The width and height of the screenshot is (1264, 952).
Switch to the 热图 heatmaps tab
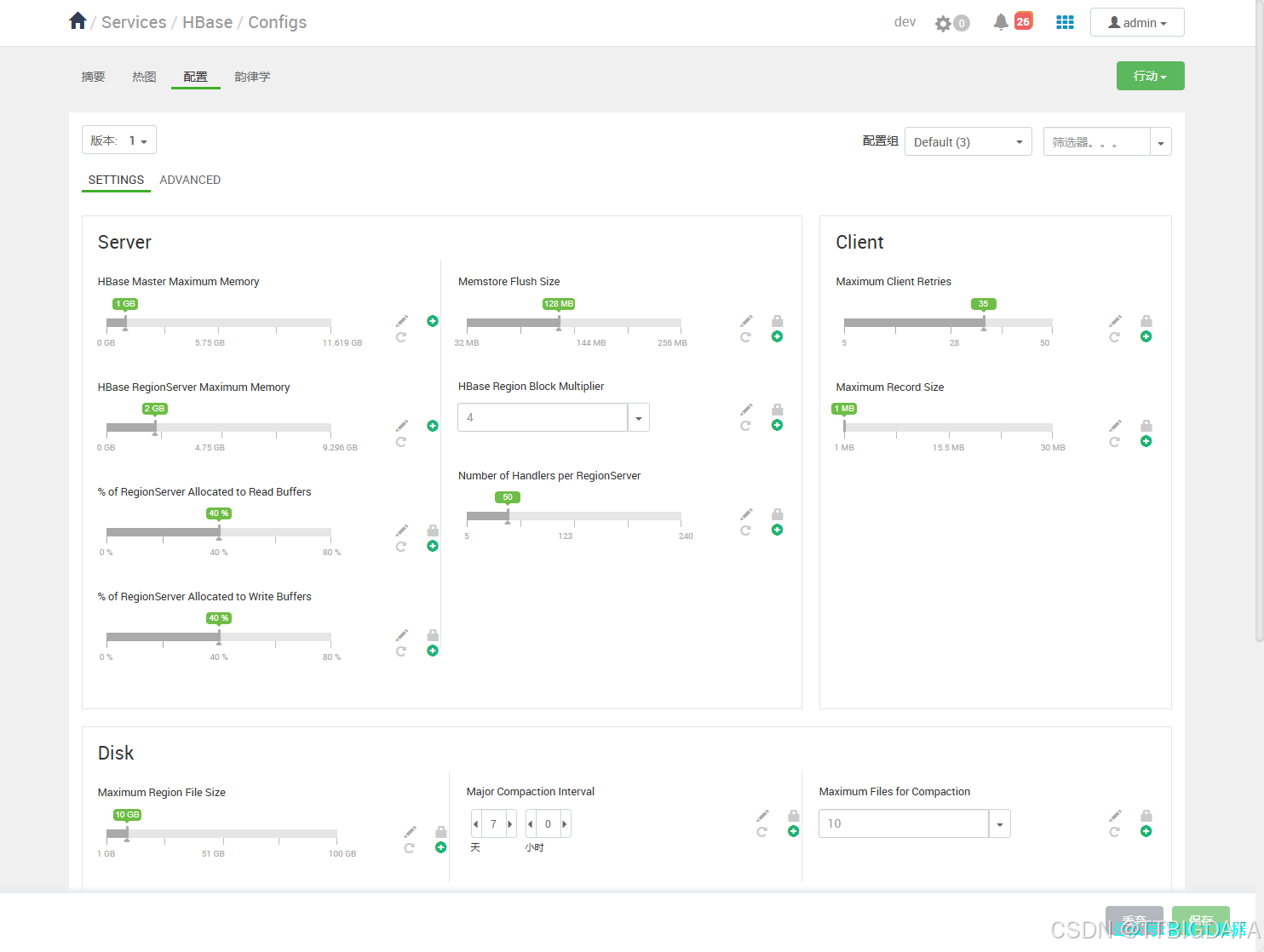pyautogui.click(x=144, y=77)
